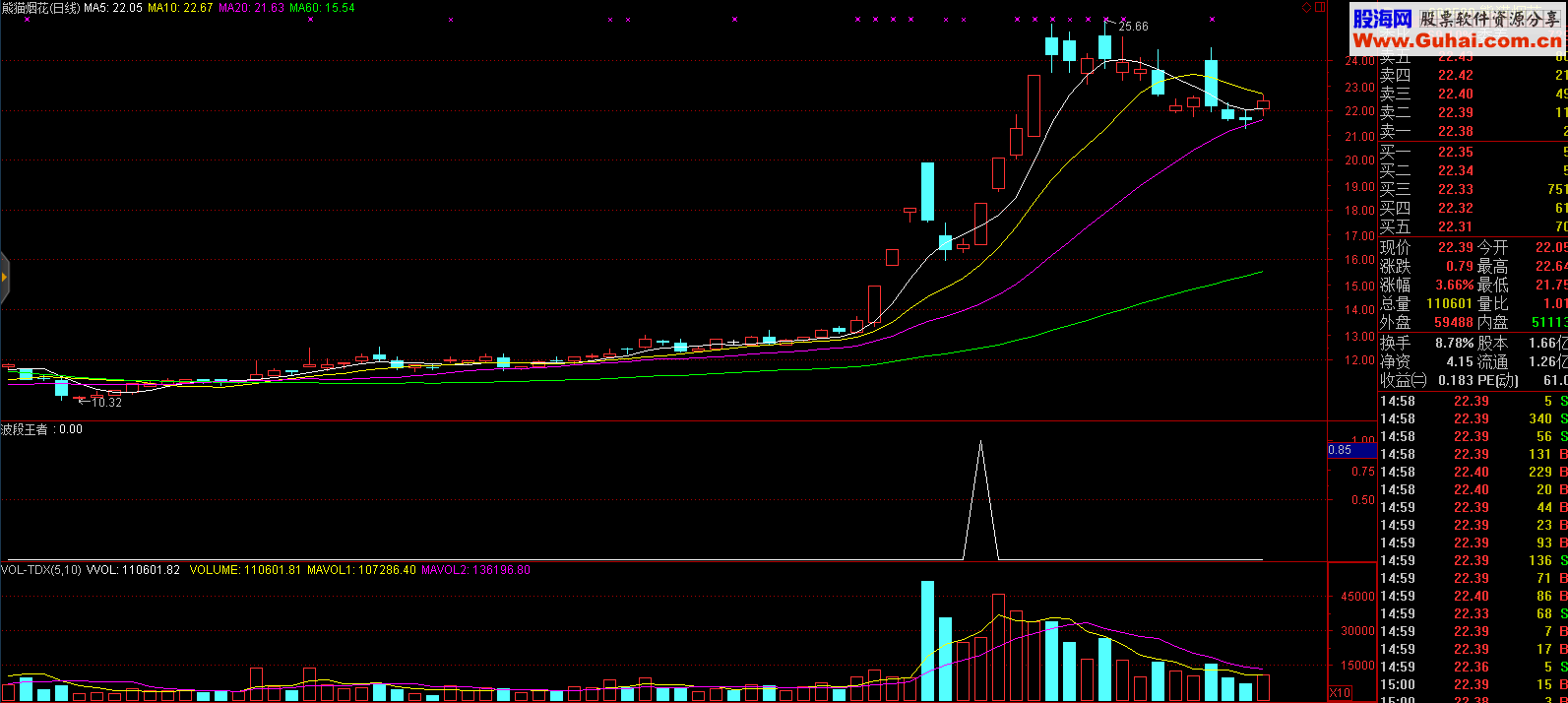Click the 内盘 label in quote panel

(1492, 323)
